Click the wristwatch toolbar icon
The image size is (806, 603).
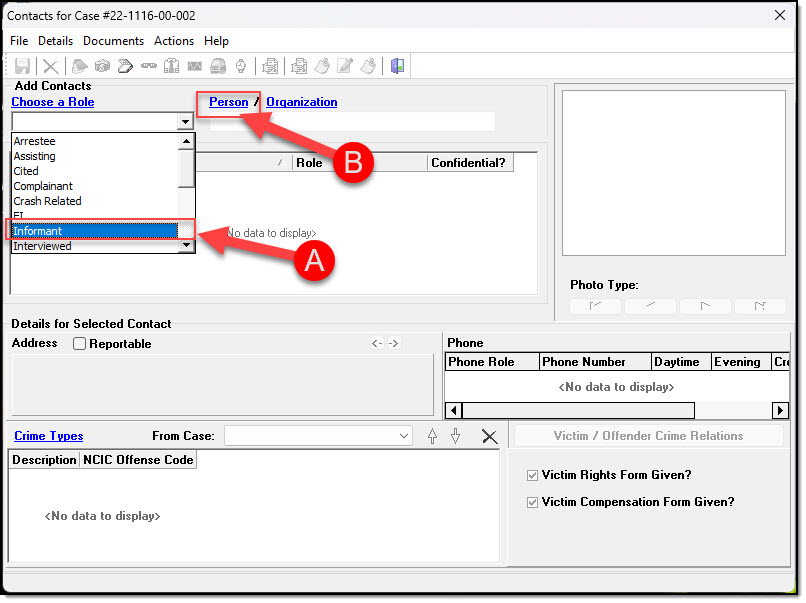[240, 67]
